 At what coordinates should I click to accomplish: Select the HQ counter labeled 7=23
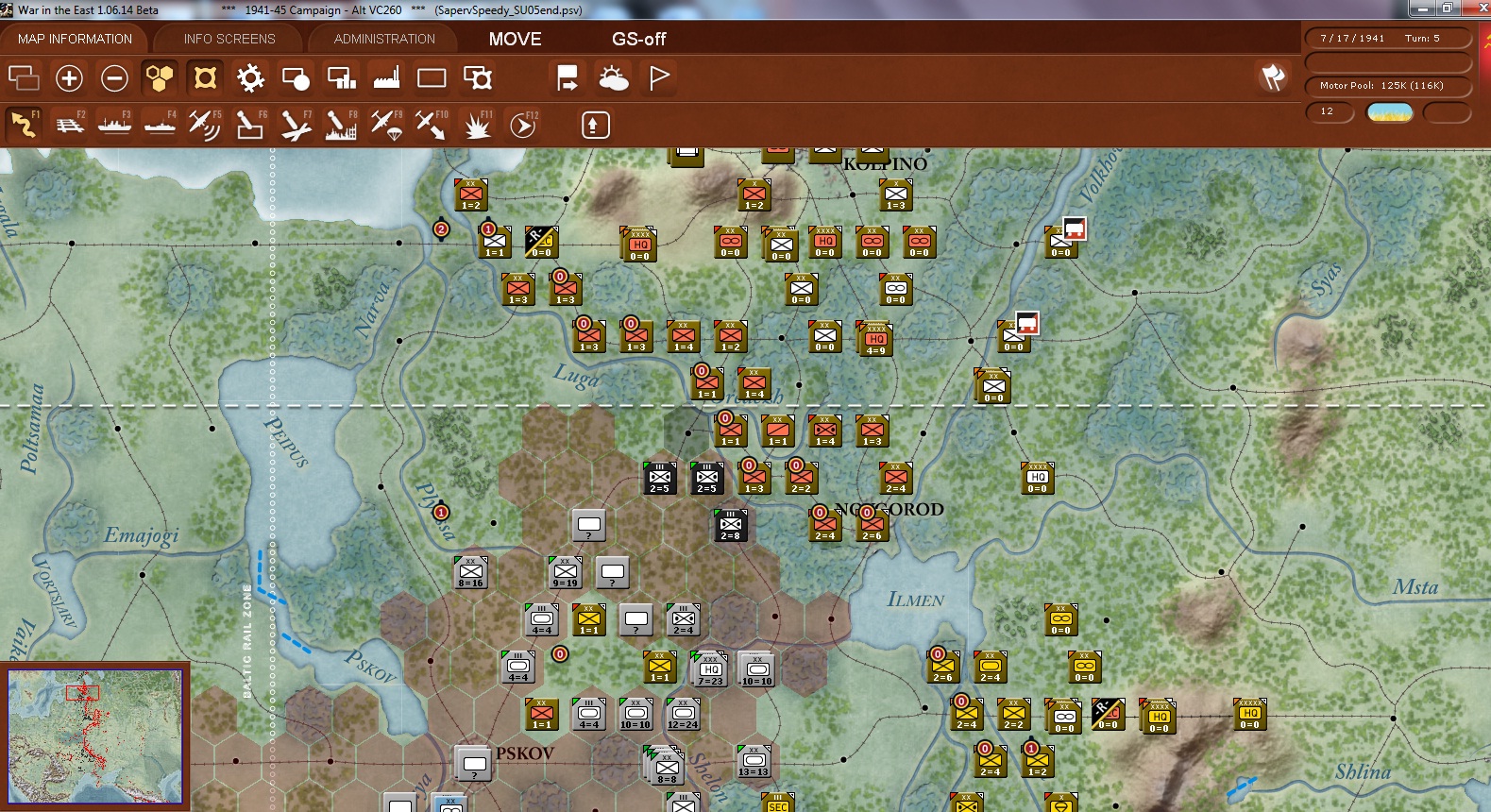click(710, 668)
